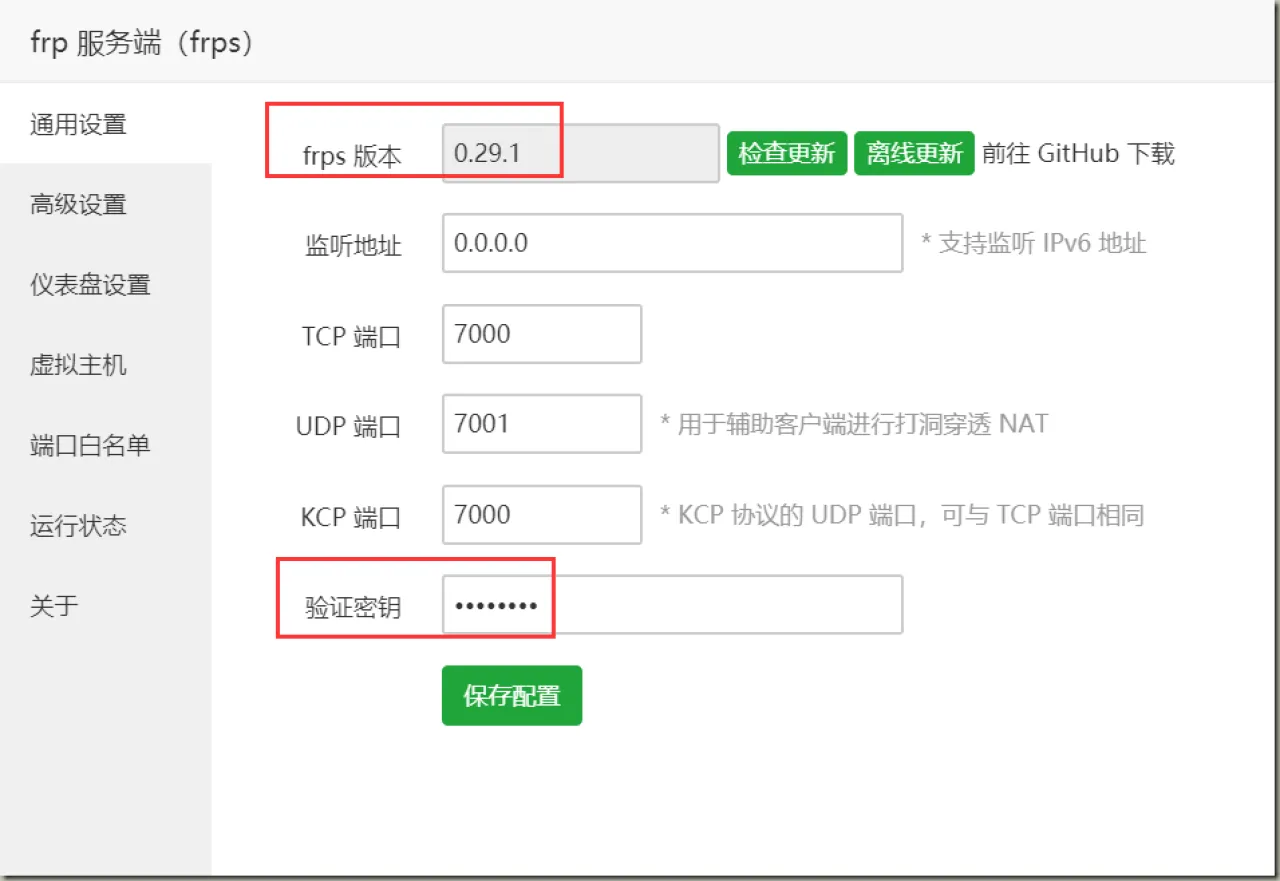The width and height of the screenshot is (1280, 881).
Task: Follow the 前往 GitHub 下载 link
Action: [1078, 153]
